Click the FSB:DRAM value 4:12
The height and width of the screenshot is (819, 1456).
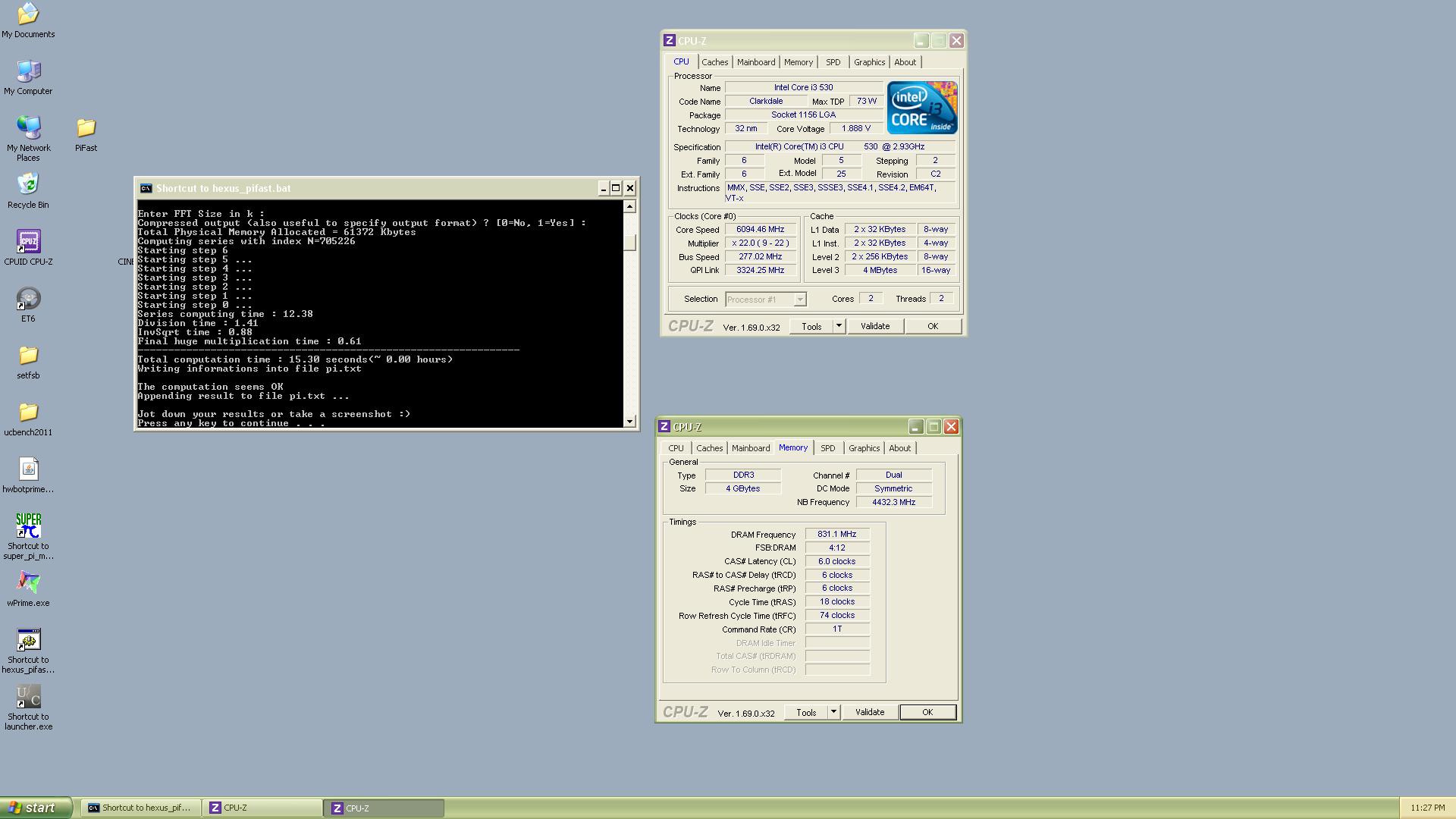pos(837,548)
